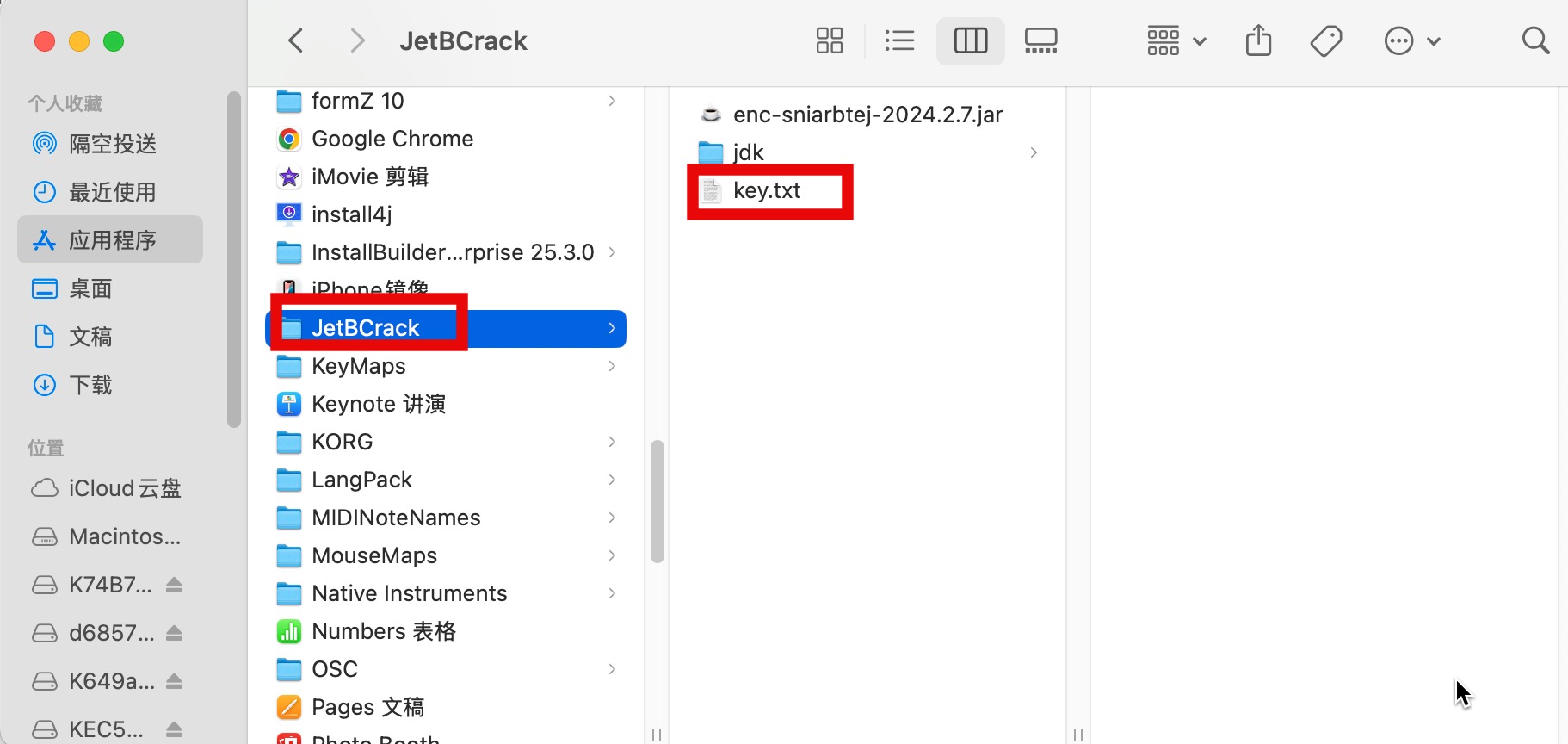Open the more actions menu
1568x744 pixels.
(x=1411, y=40)
